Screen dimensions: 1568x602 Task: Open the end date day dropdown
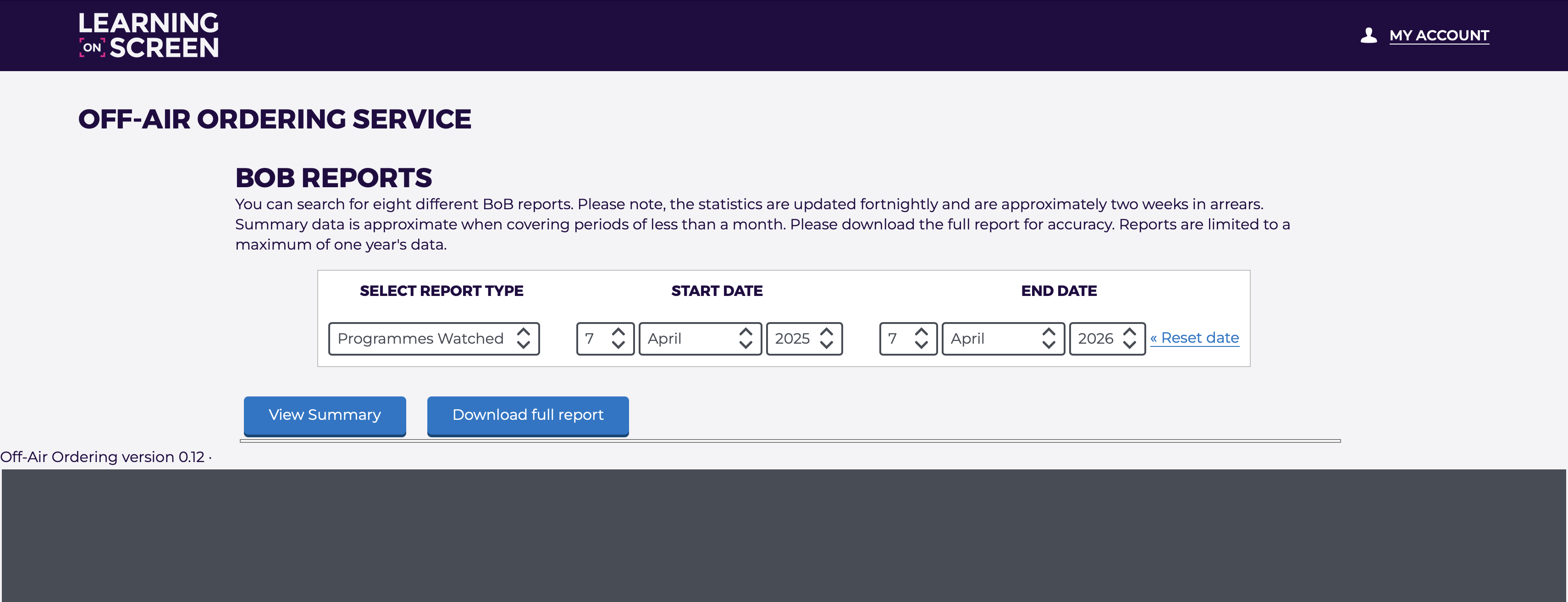[908, 338]
